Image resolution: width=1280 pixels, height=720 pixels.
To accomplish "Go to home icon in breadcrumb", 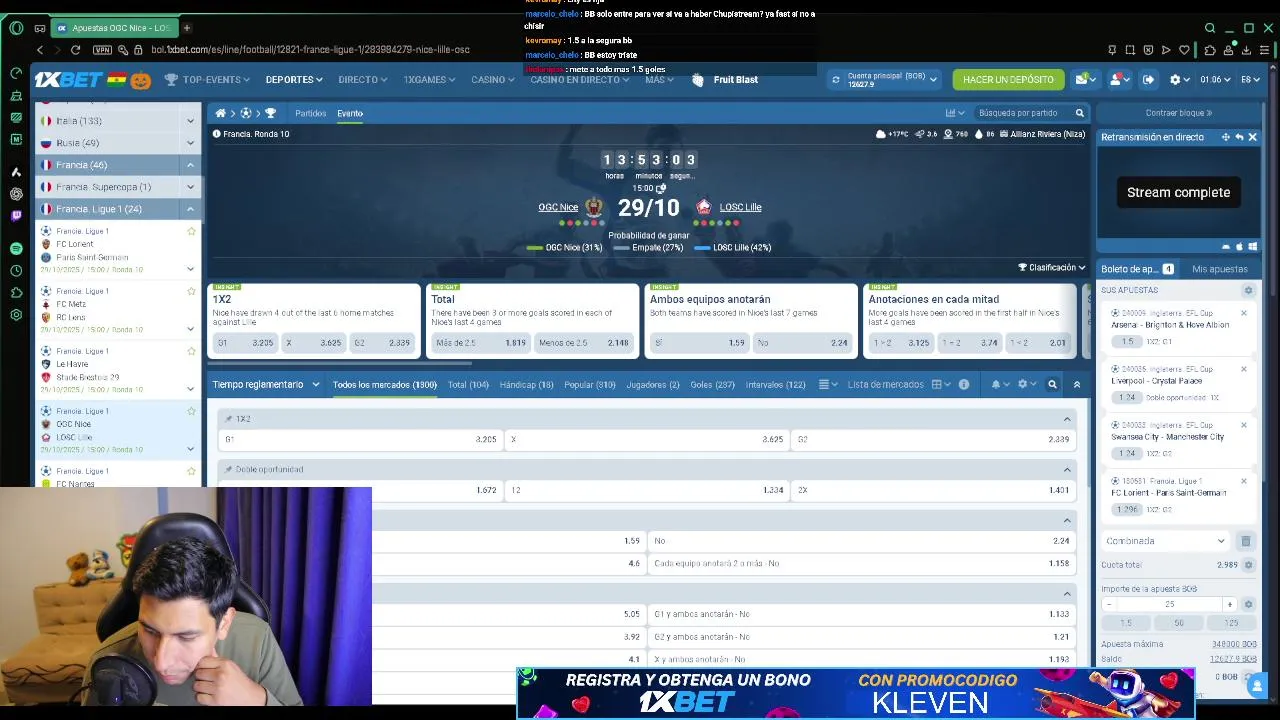I will point(220,113).
